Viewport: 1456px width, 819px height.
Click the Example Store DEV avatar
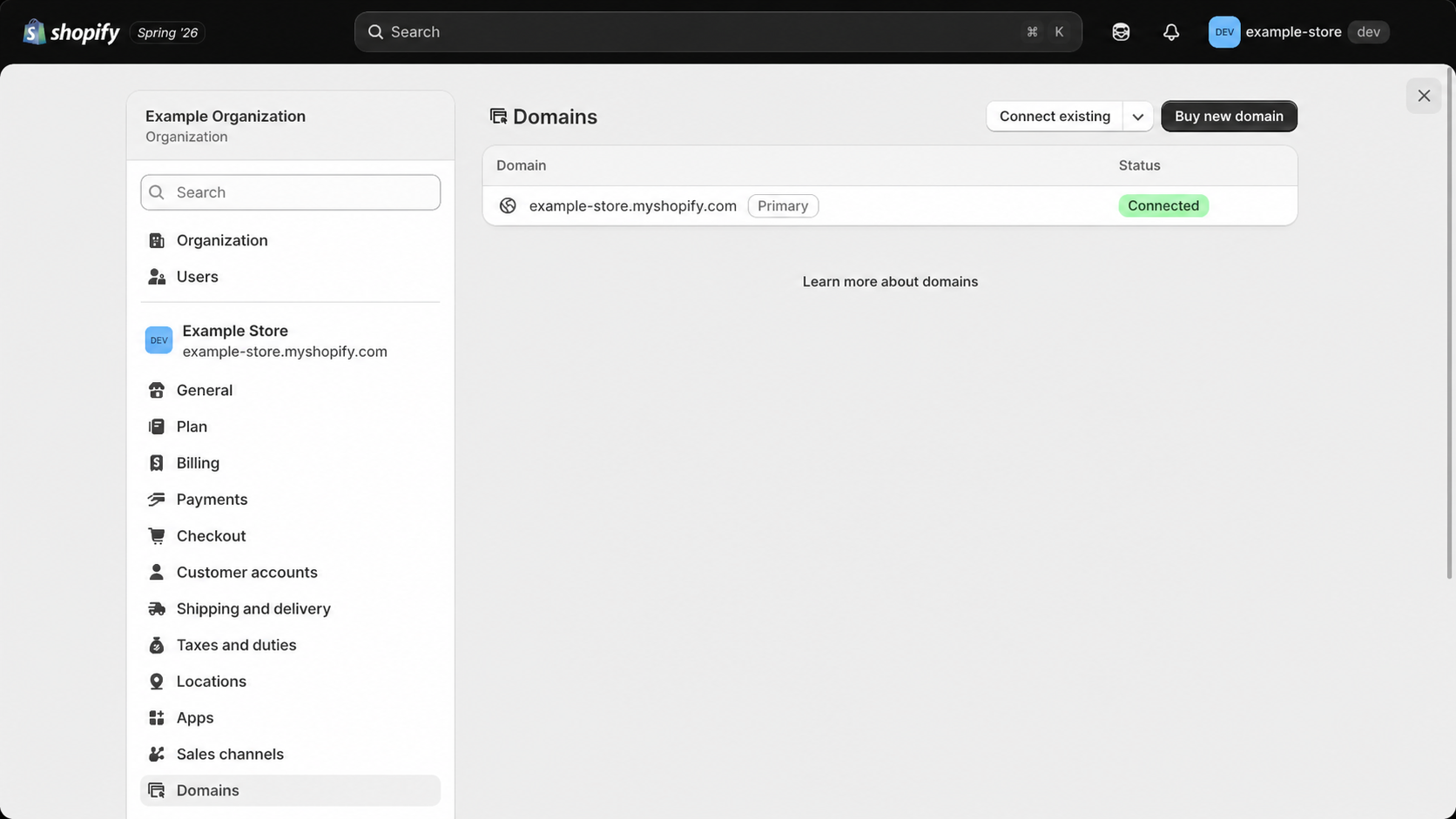tap(158, 340)
